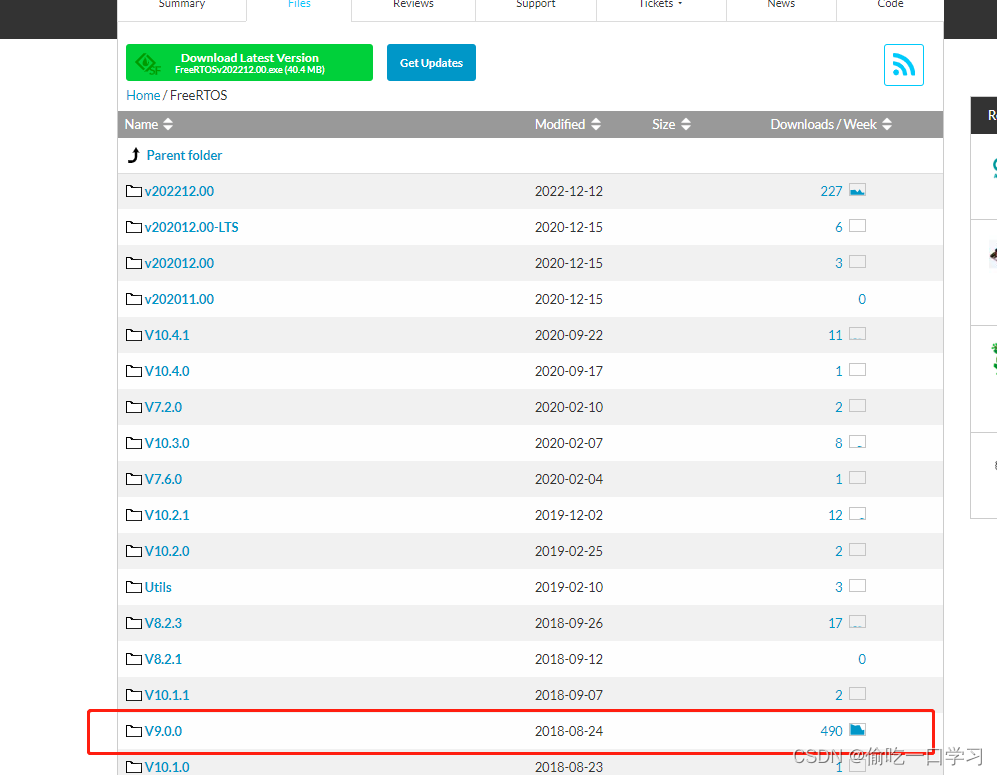Open the v202012.00-LTS folder
The width and height of the screenshot is (997, 775).
[191, 227]
